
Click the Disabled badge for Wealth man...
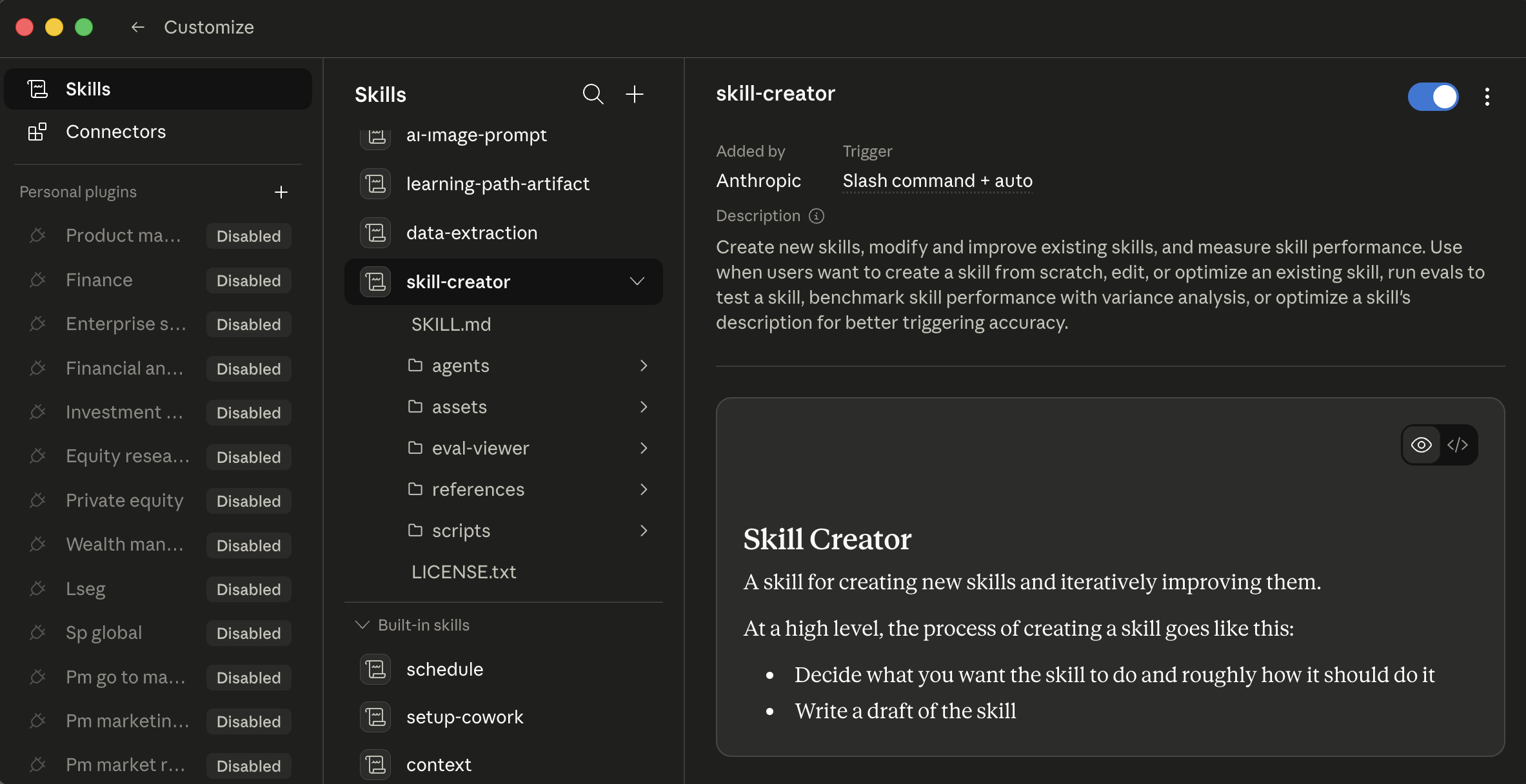point(249,545)
